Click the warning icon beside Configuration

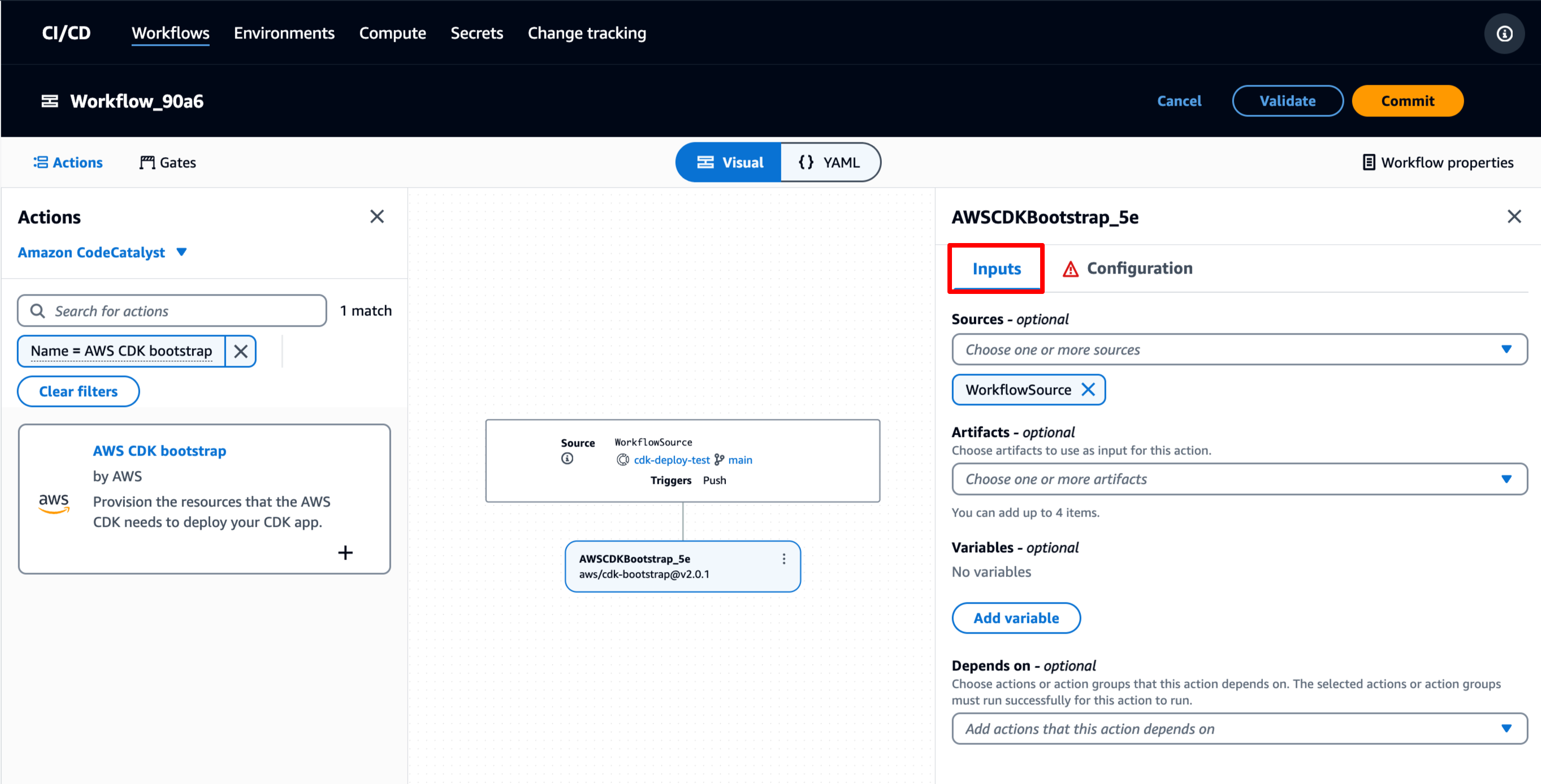[1070, 269]
